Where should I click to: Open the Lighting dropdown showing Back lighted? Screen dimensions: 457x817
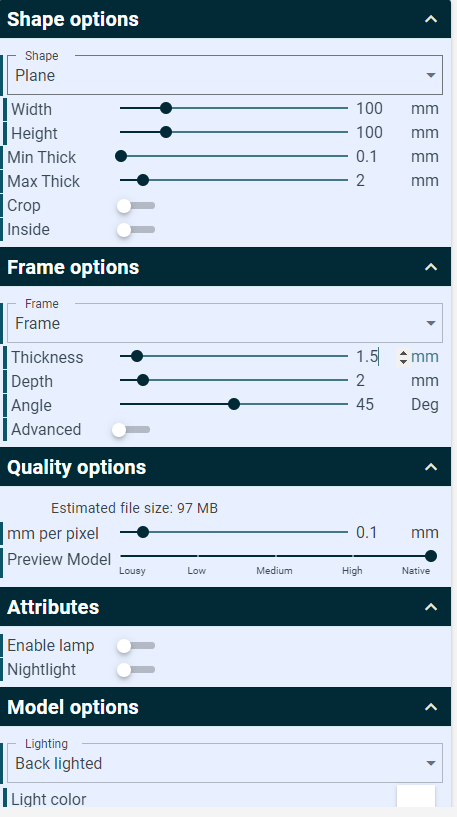click(225, 763)
